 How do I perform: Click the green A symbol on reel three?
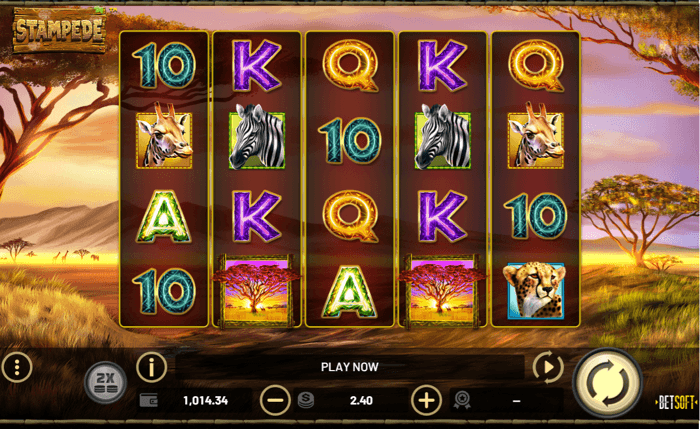[350, 292]
